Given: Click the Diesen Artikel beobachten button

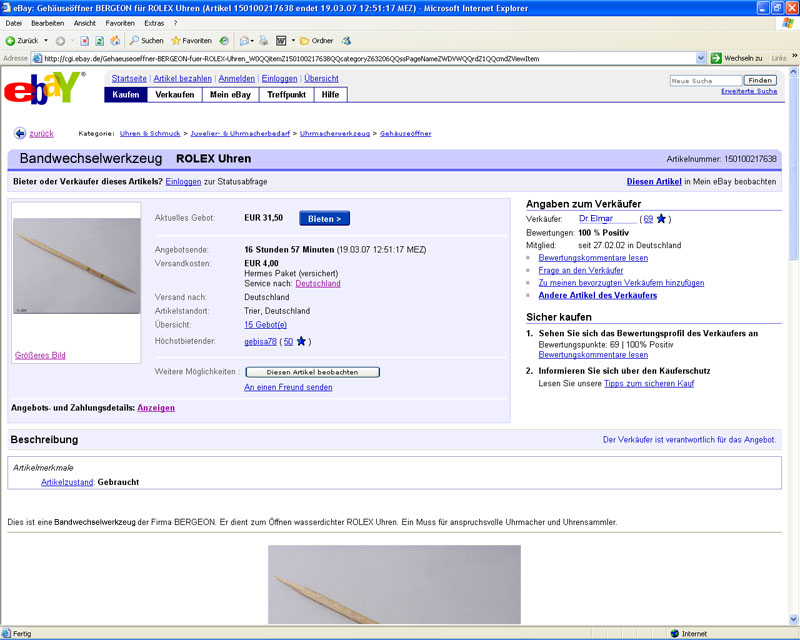Looking at the screenshot, I should click(x=312, y=372).
